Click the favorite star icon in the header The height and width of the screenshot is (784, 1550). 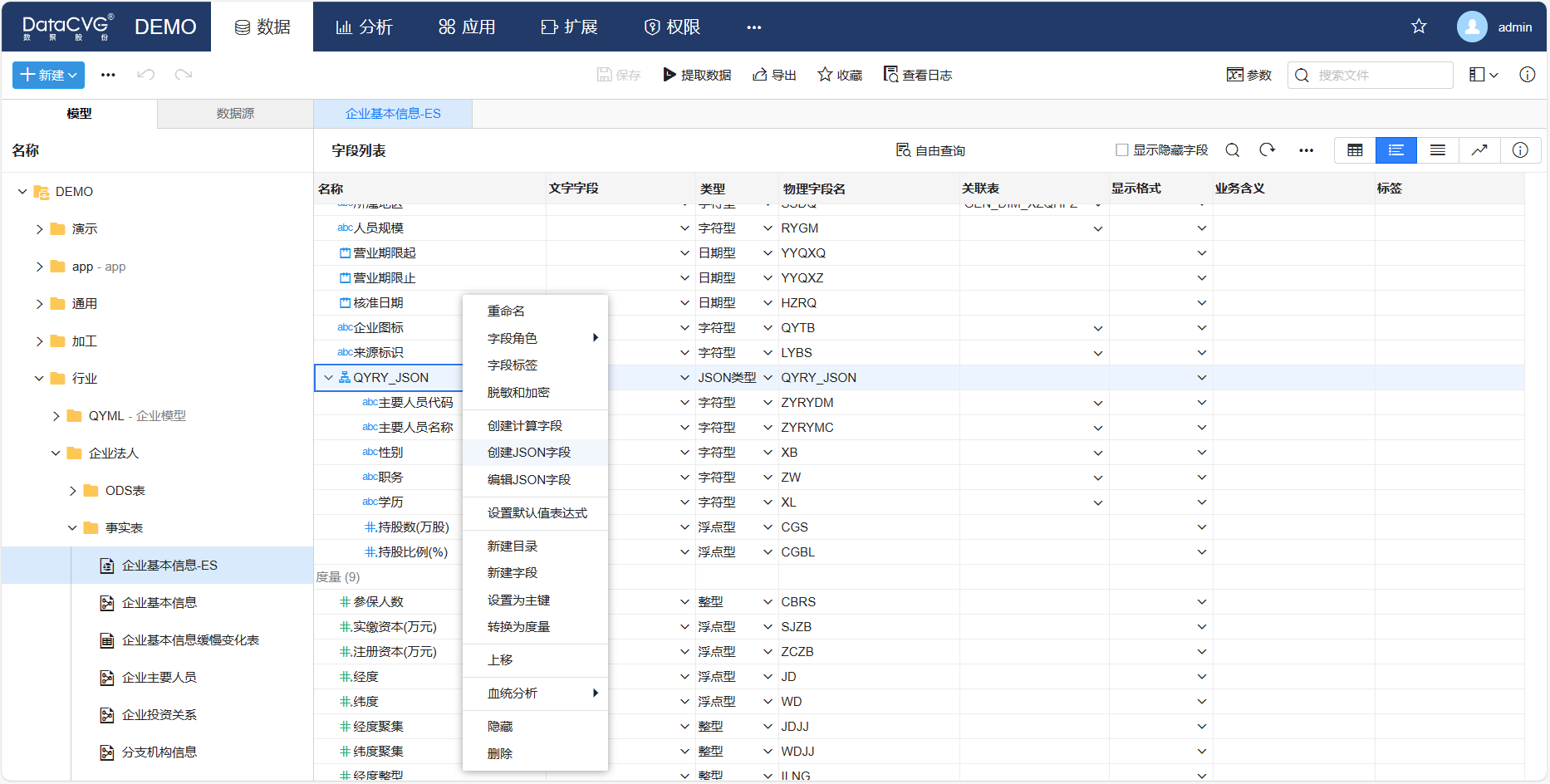pos(1419,27)
